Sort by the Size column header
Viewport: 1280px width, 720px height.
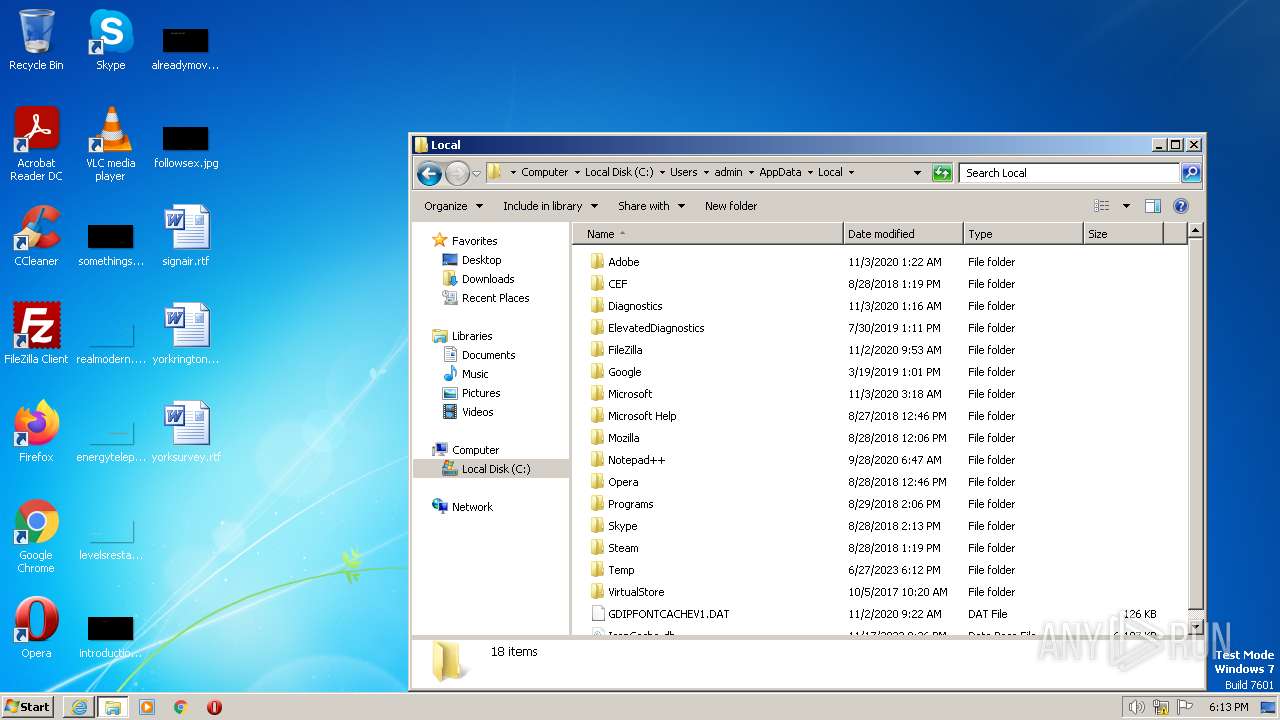tap(1124, 234)
